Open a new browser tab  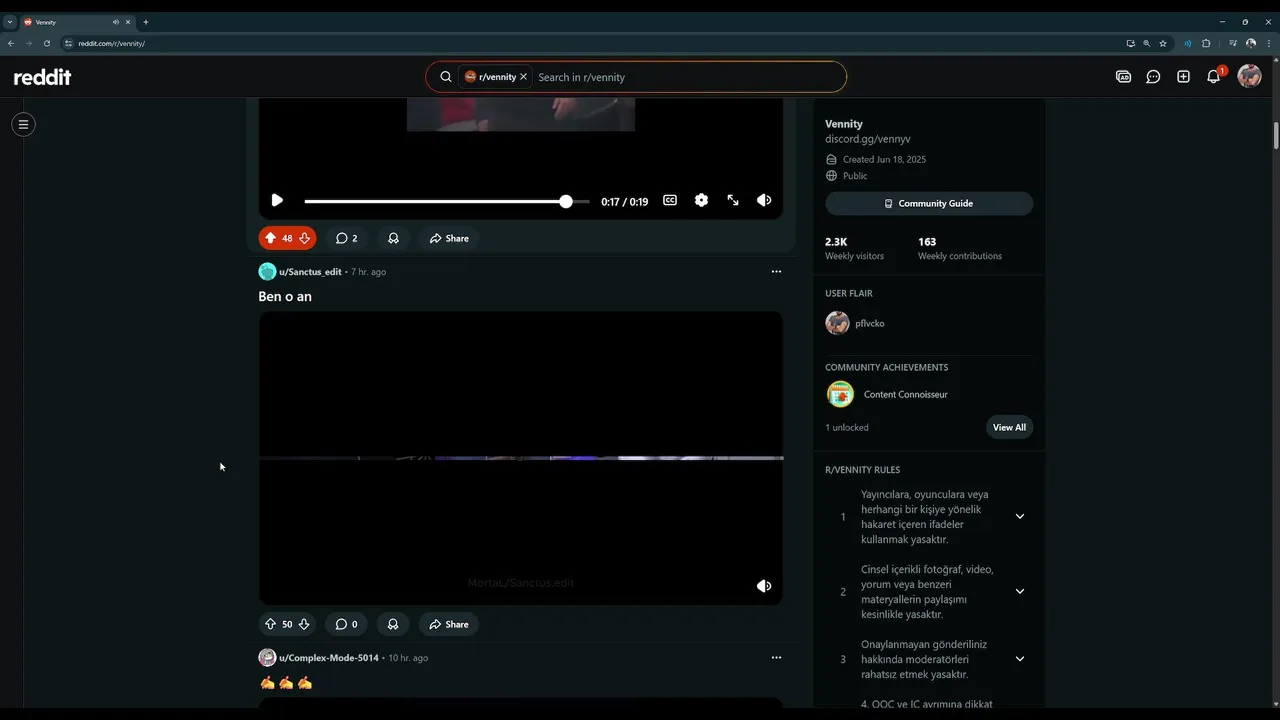pos(146,22)
